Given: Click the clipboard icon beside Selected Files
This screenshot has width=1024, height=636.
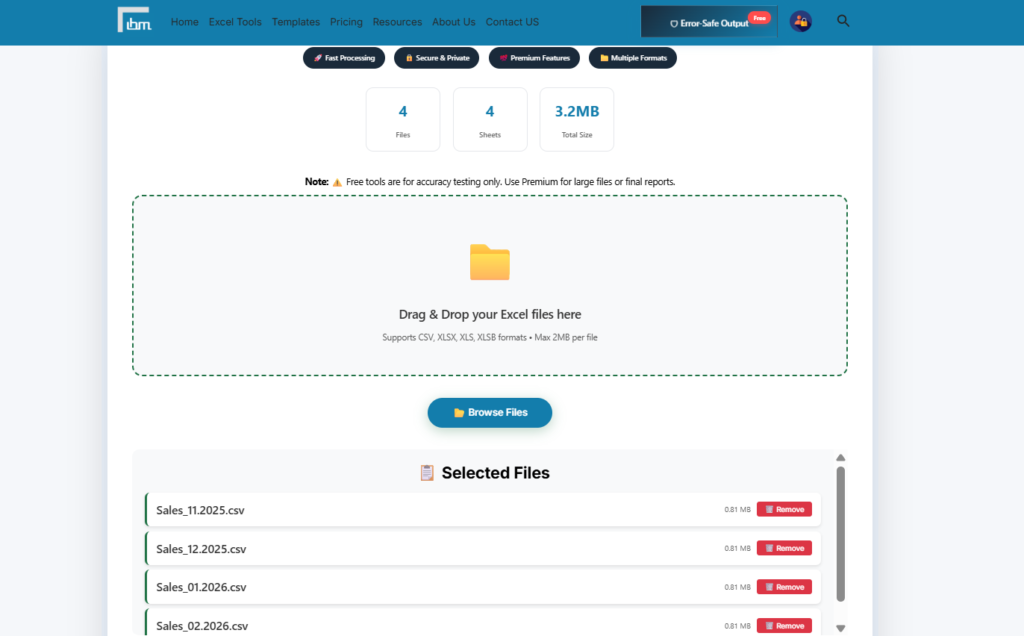Looking at the screenshot, I should pyautogui.click(x=426, y=472).
